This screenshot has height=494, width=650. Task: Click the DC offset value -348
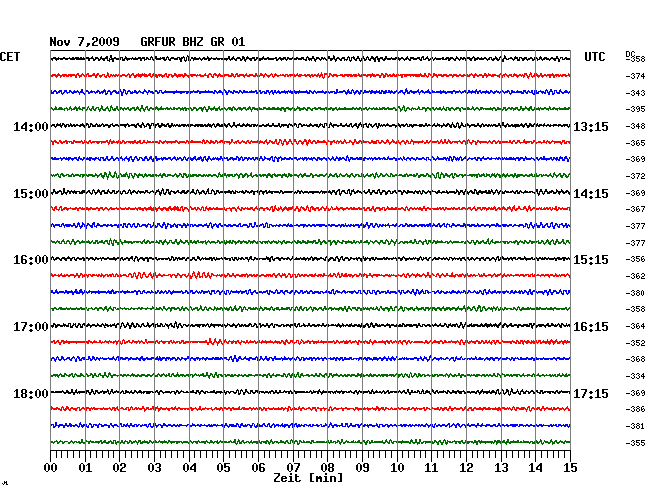[635, 126]
